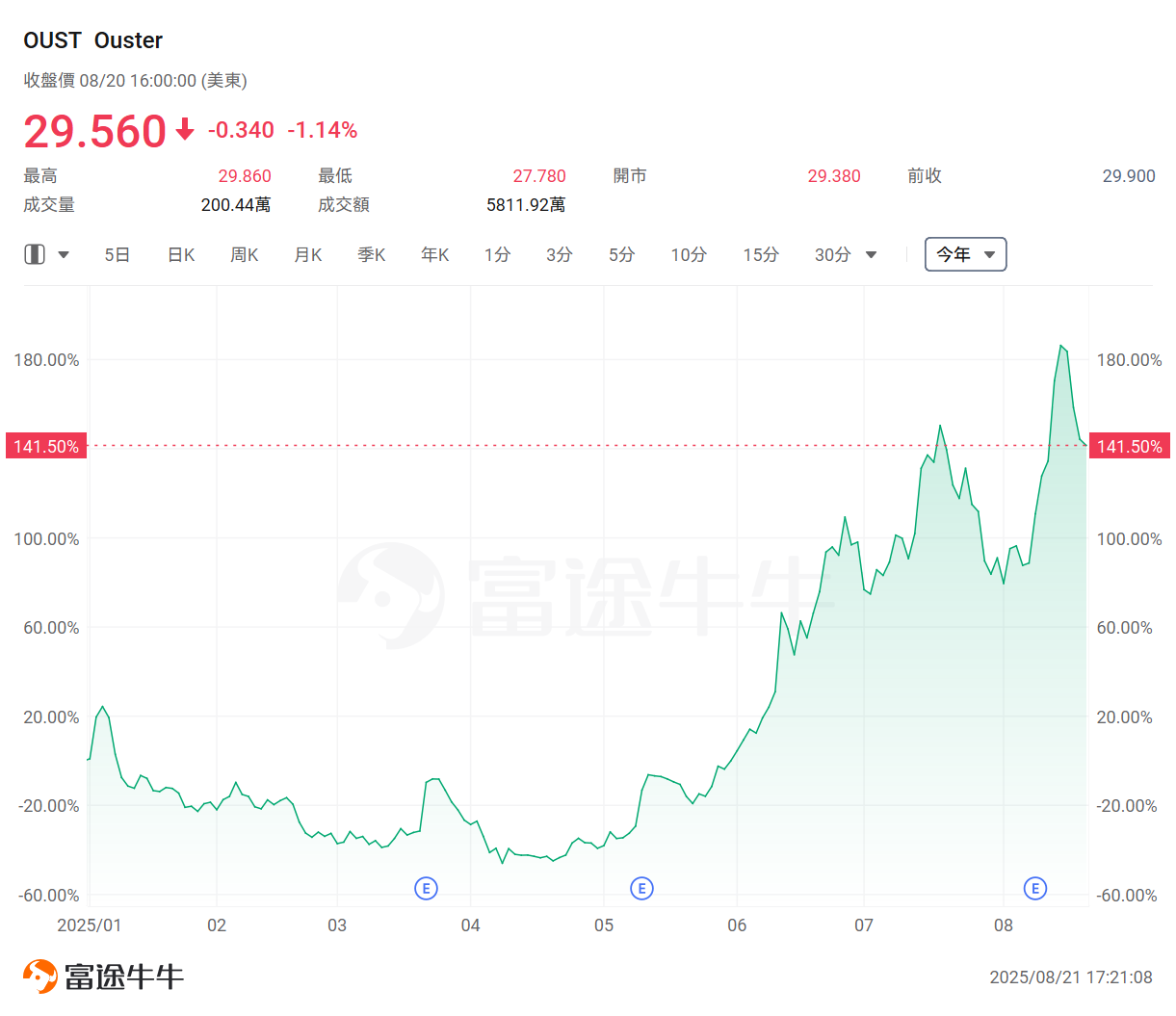Switch to 1分 one-minute interval
The image size is (1176, 1016).
(x=497, y=253)
